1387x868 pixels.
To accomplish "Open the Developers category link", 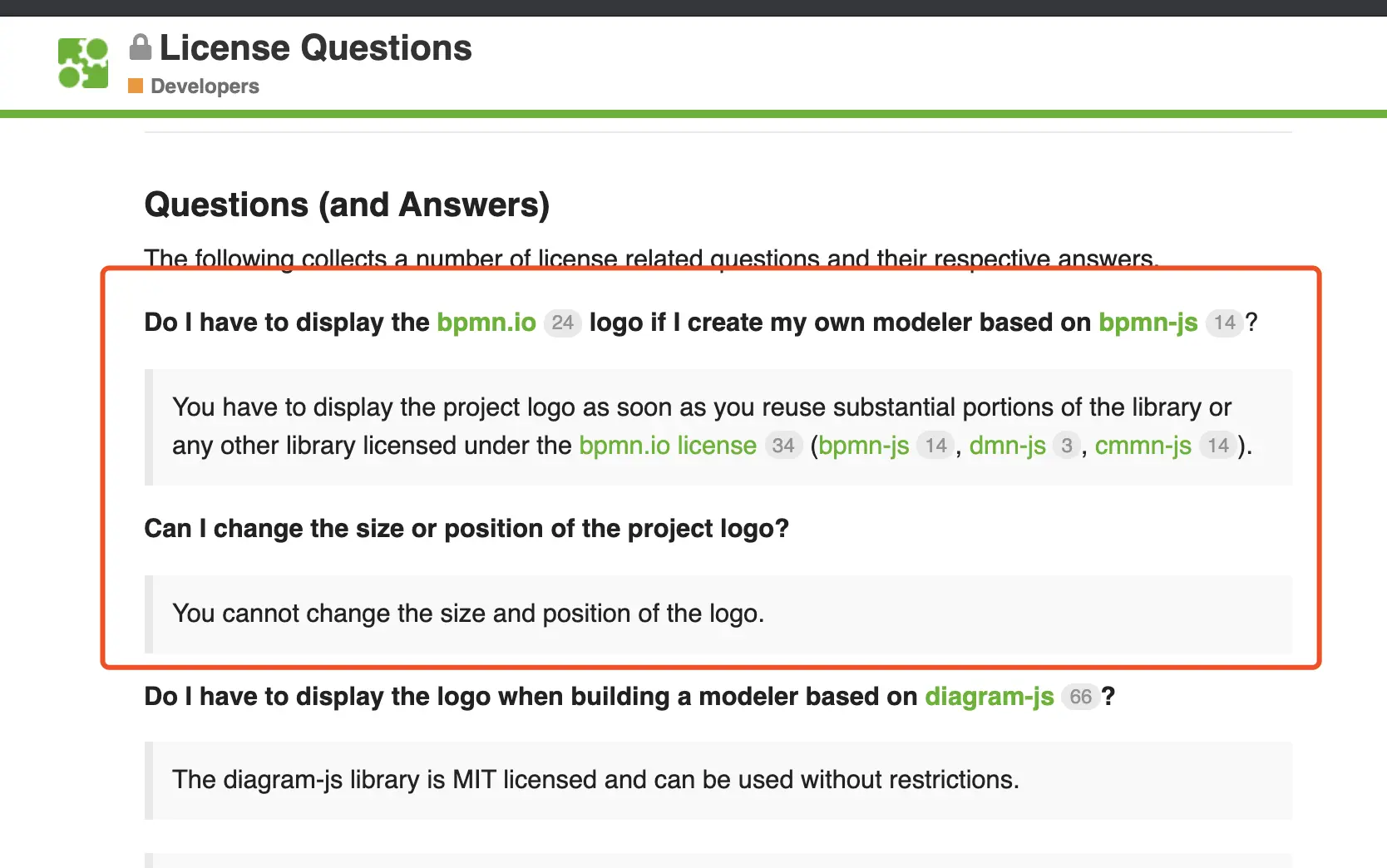I will point(205,86).
